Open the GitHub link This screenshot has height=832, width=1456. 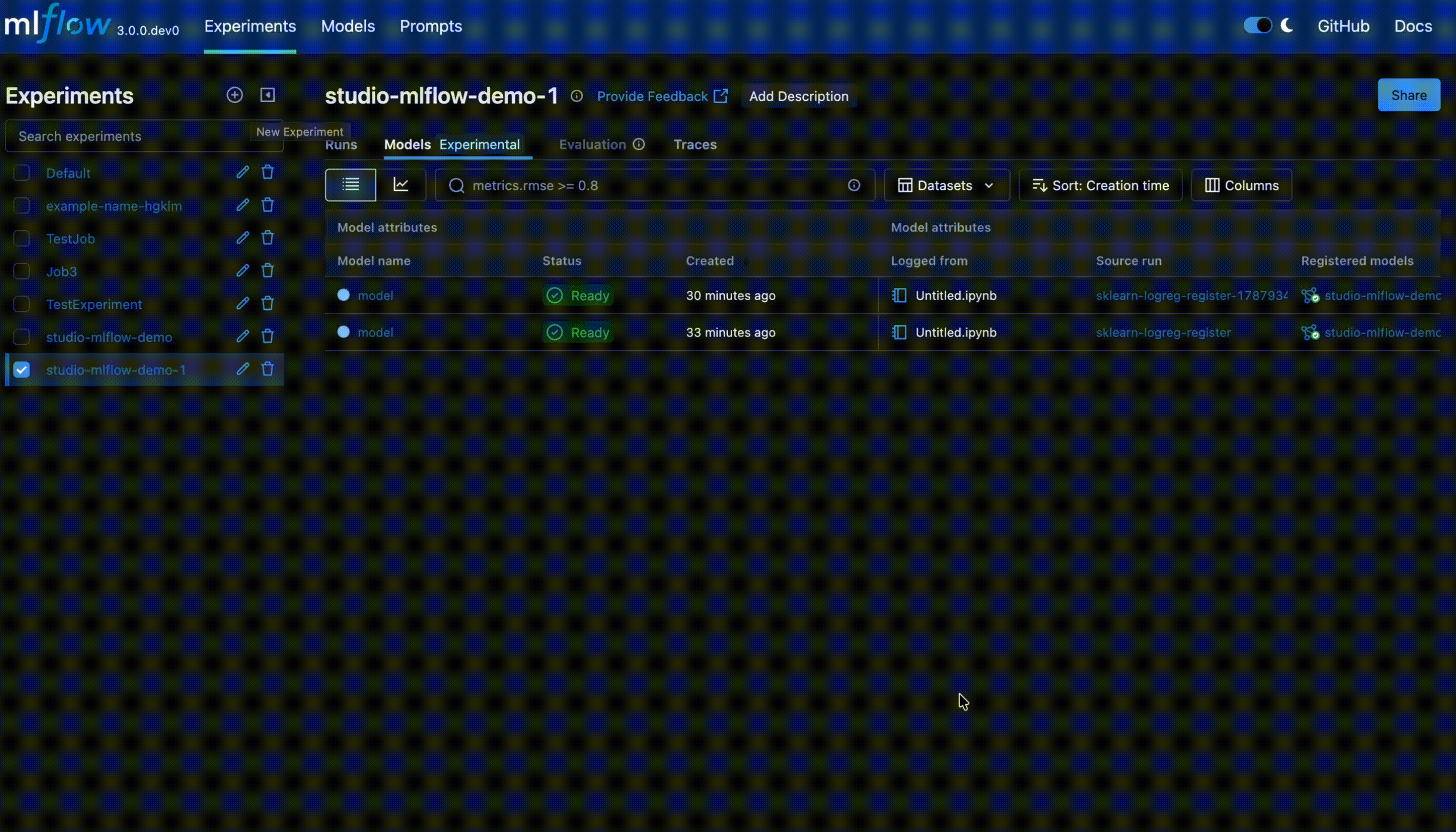tap(1343, 26)
